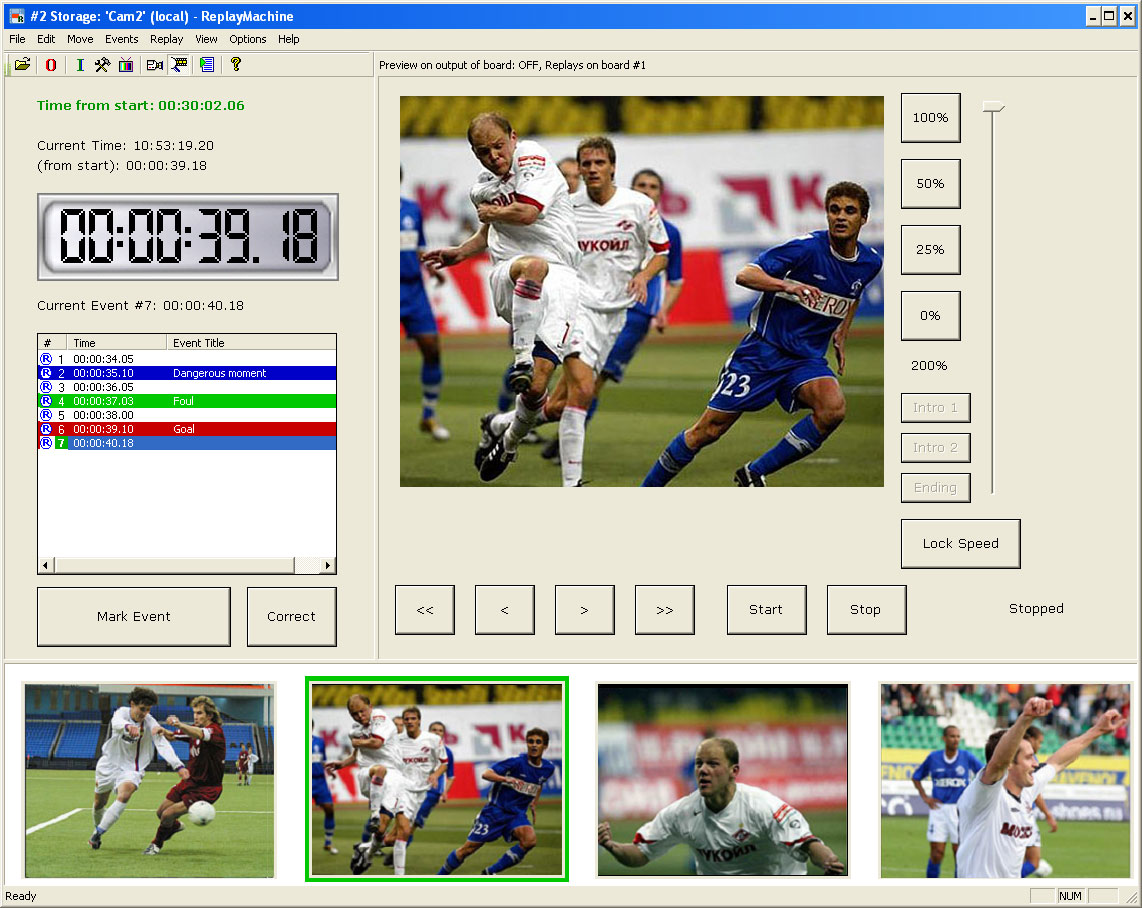1142x908 pixels.
Task: Click the green I toolbar icon
Action: pyautogui.click(x=80, y=65)
